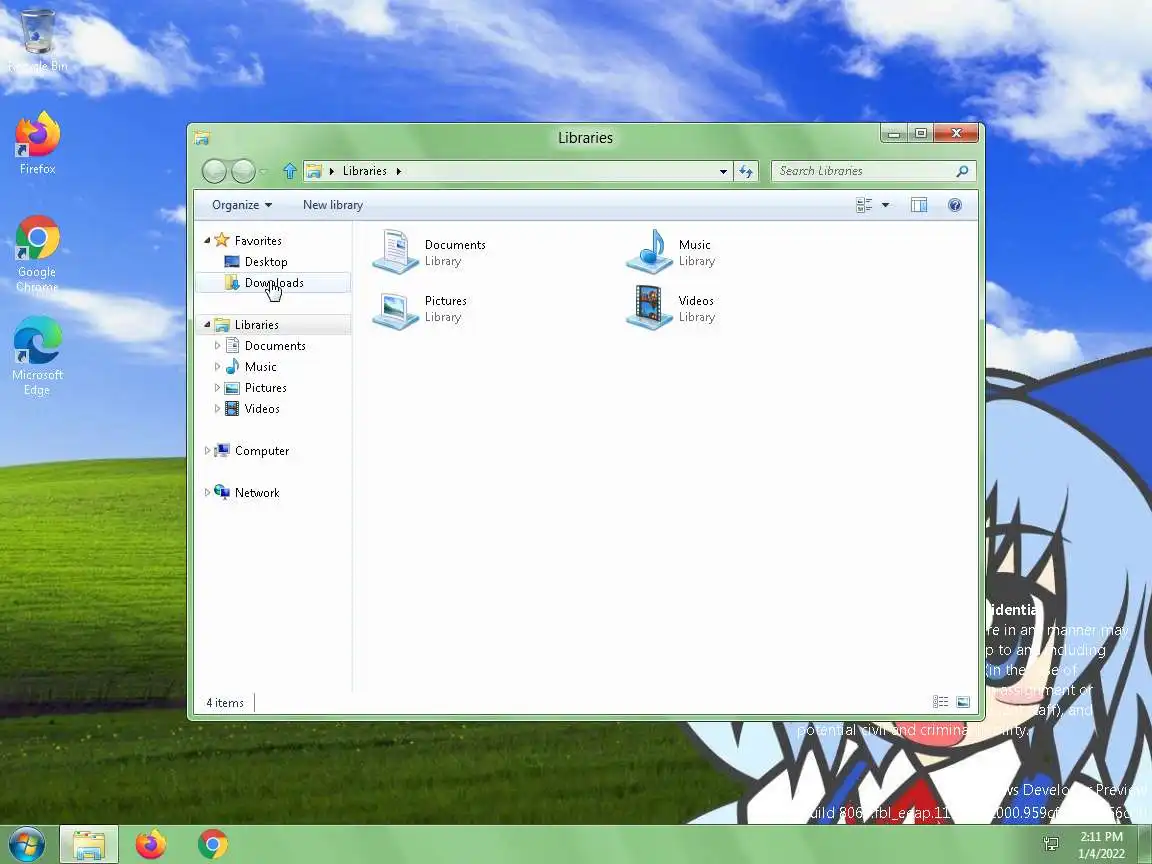The height and width of the screenshot is (864, 1152).
Task: Click File Explorer on the taskbar
Action: 89,844
